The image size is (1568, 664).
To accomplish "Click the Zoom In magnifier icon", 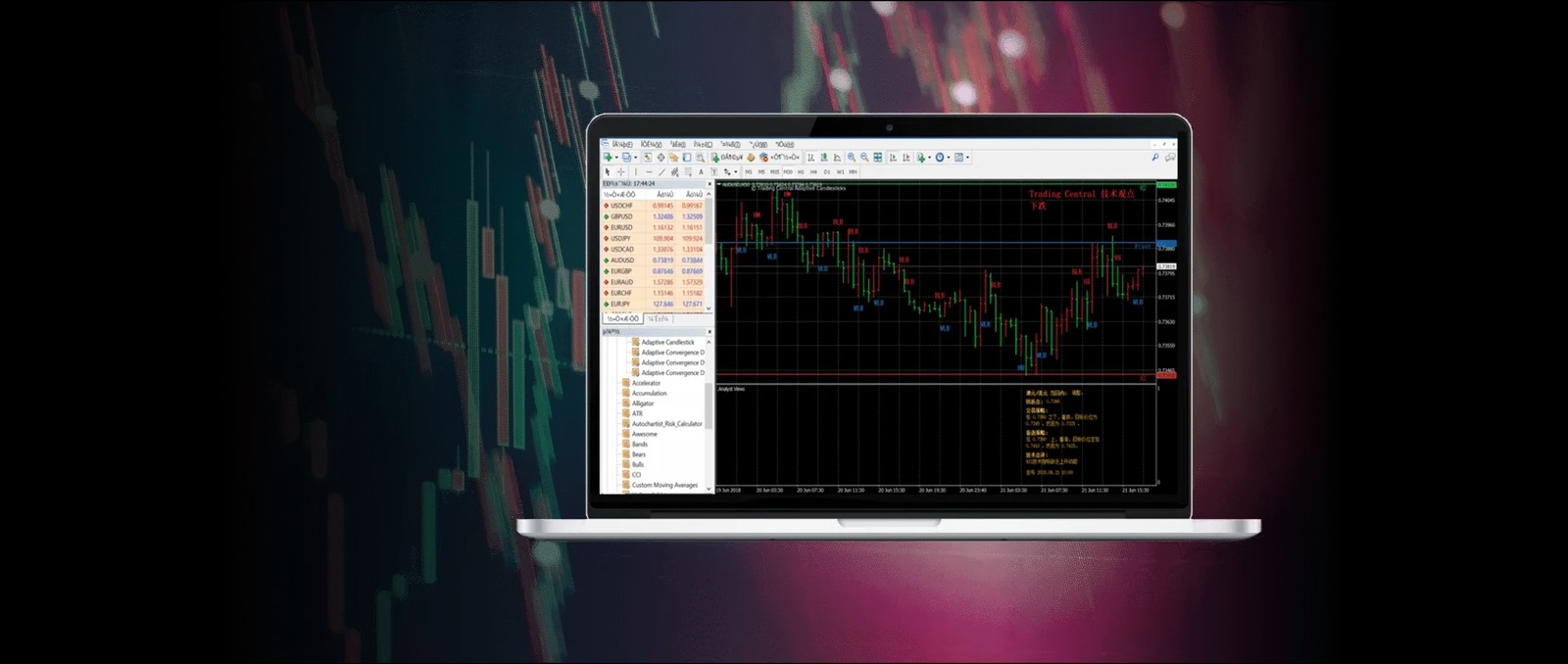I will (852, 158).
